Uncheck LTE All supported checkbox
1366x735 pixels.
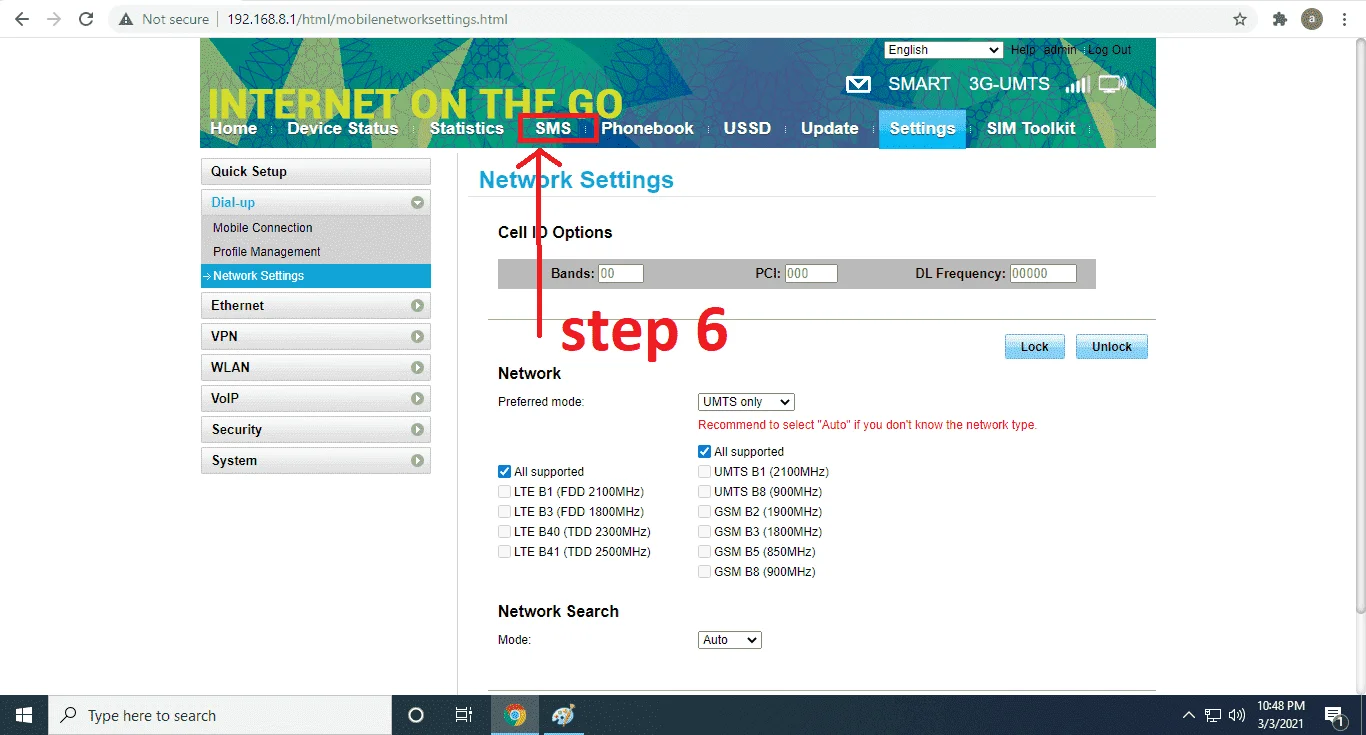pyautogui.click(x=505, y=472)
